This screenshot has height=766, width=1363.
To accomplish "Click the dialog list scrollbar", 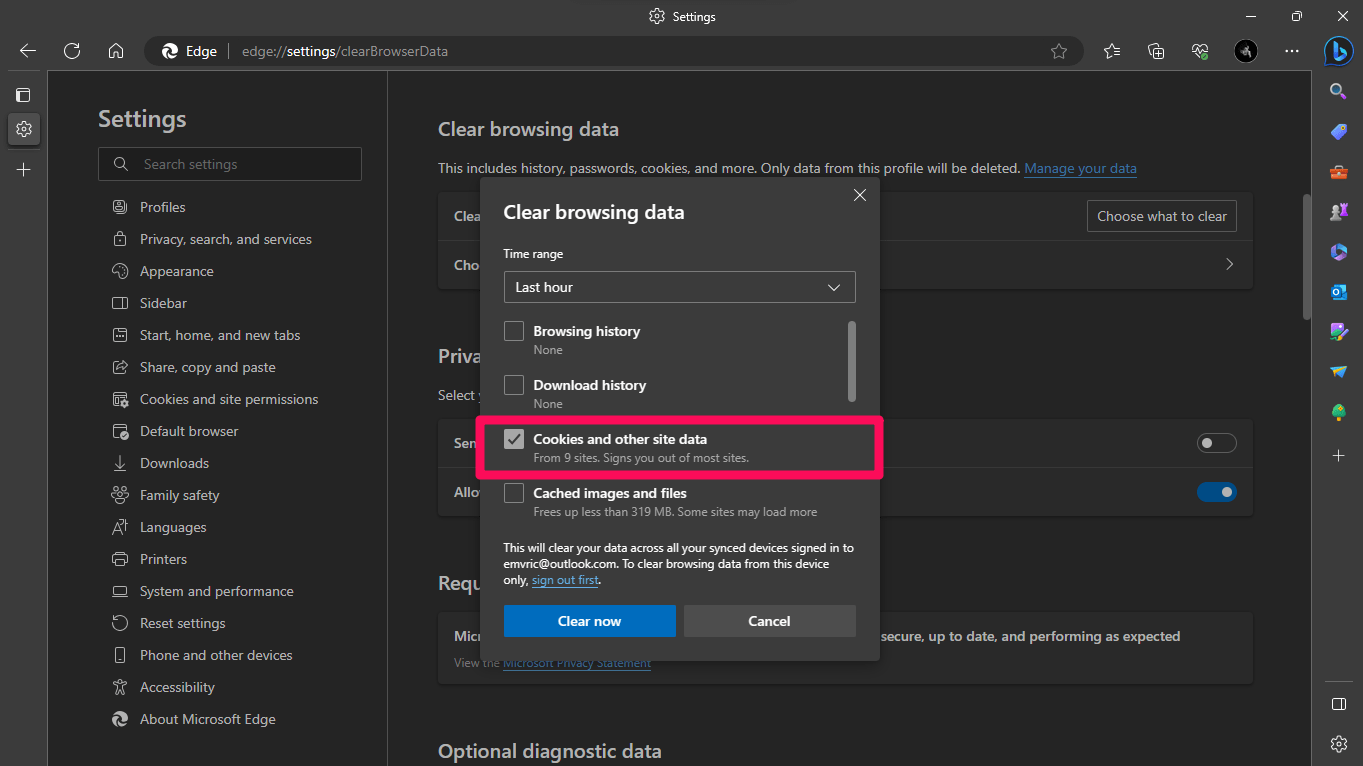I will tap(852, 360).
